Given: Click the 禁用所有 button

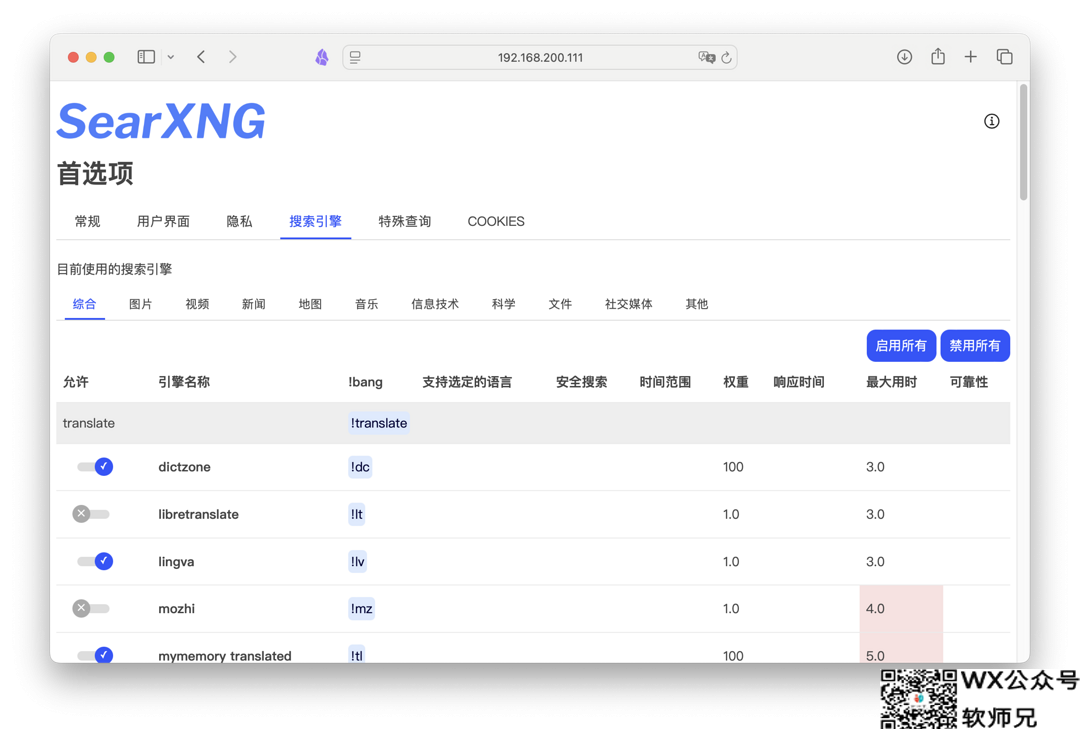Looking at the screenshot, I should coord(975,345).
